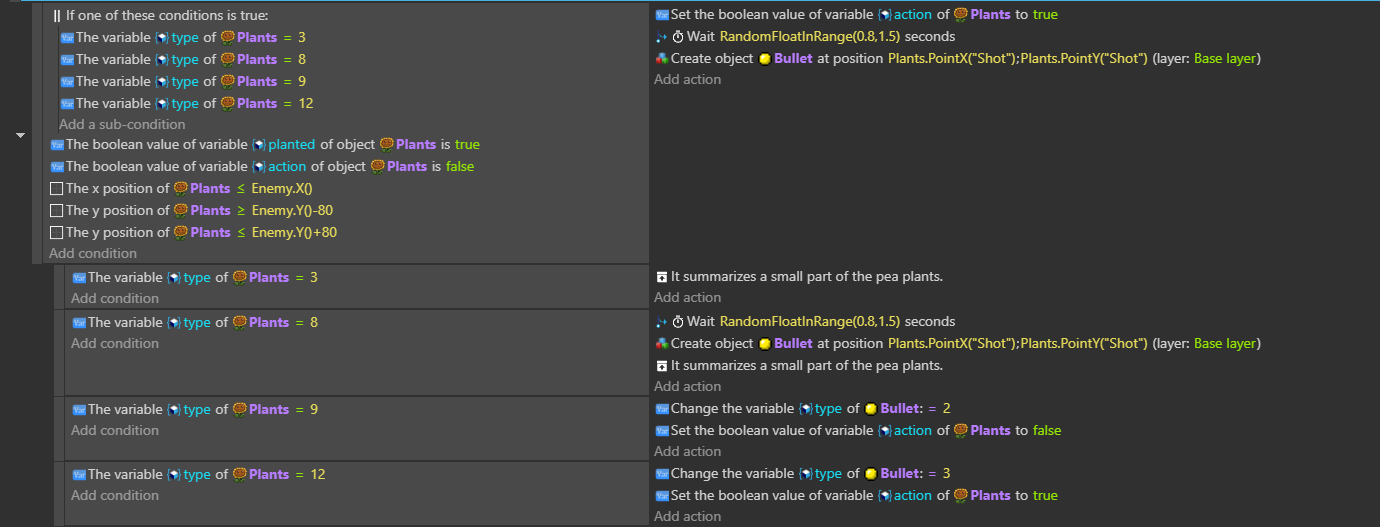
Task: Click the Plants icon in the 'type = 12' sub-event condition
Action: 239,474
